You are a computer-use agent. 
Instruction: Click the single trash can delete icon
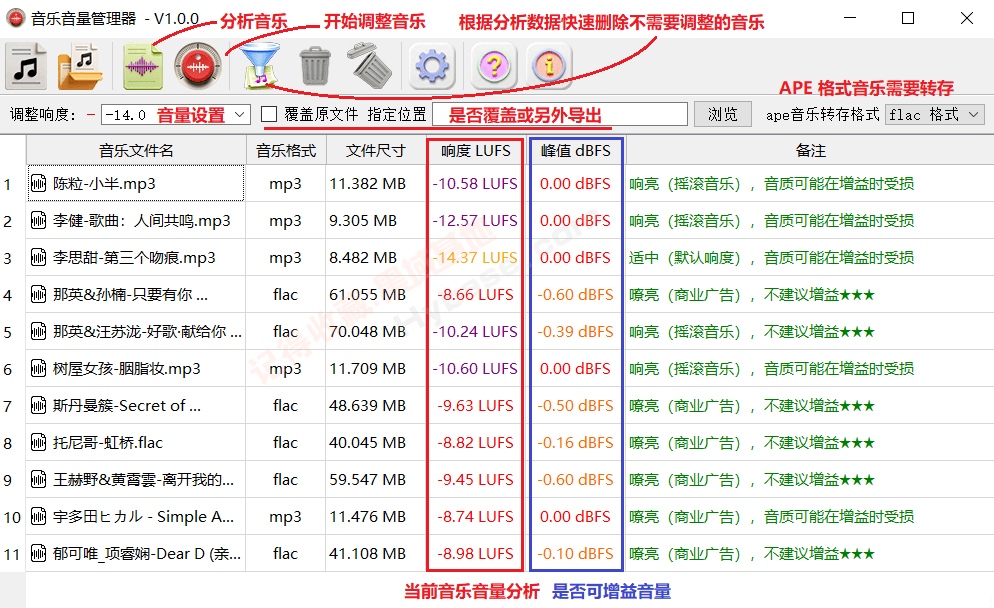point(315,66)
